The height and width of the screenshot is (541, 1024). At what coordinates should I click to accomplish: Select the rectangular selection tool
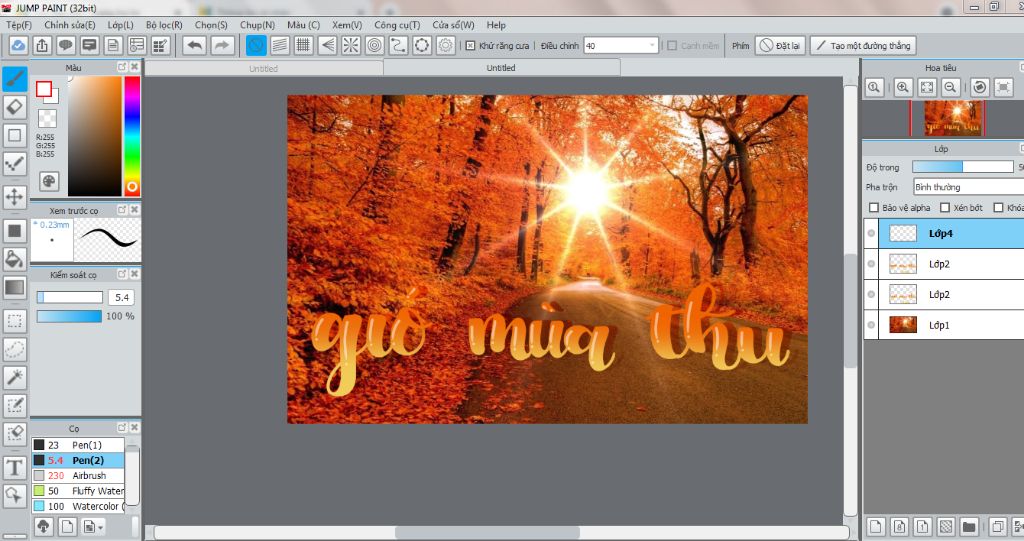click(x=14, y=320)
